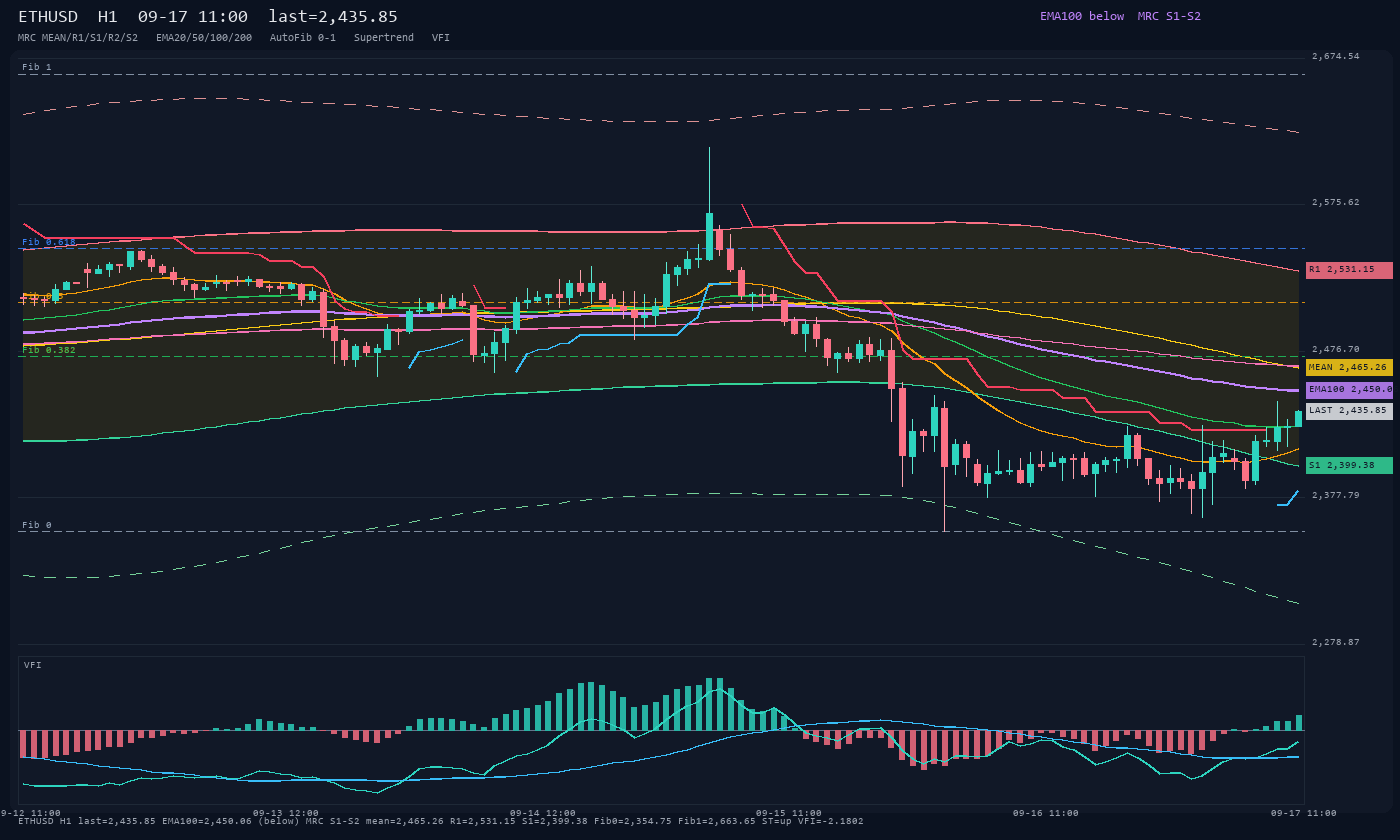This screenshot has height=840, width=1400.
Task: Click the 09-16 11:00 time axis label
Action: coord(1045,813)
